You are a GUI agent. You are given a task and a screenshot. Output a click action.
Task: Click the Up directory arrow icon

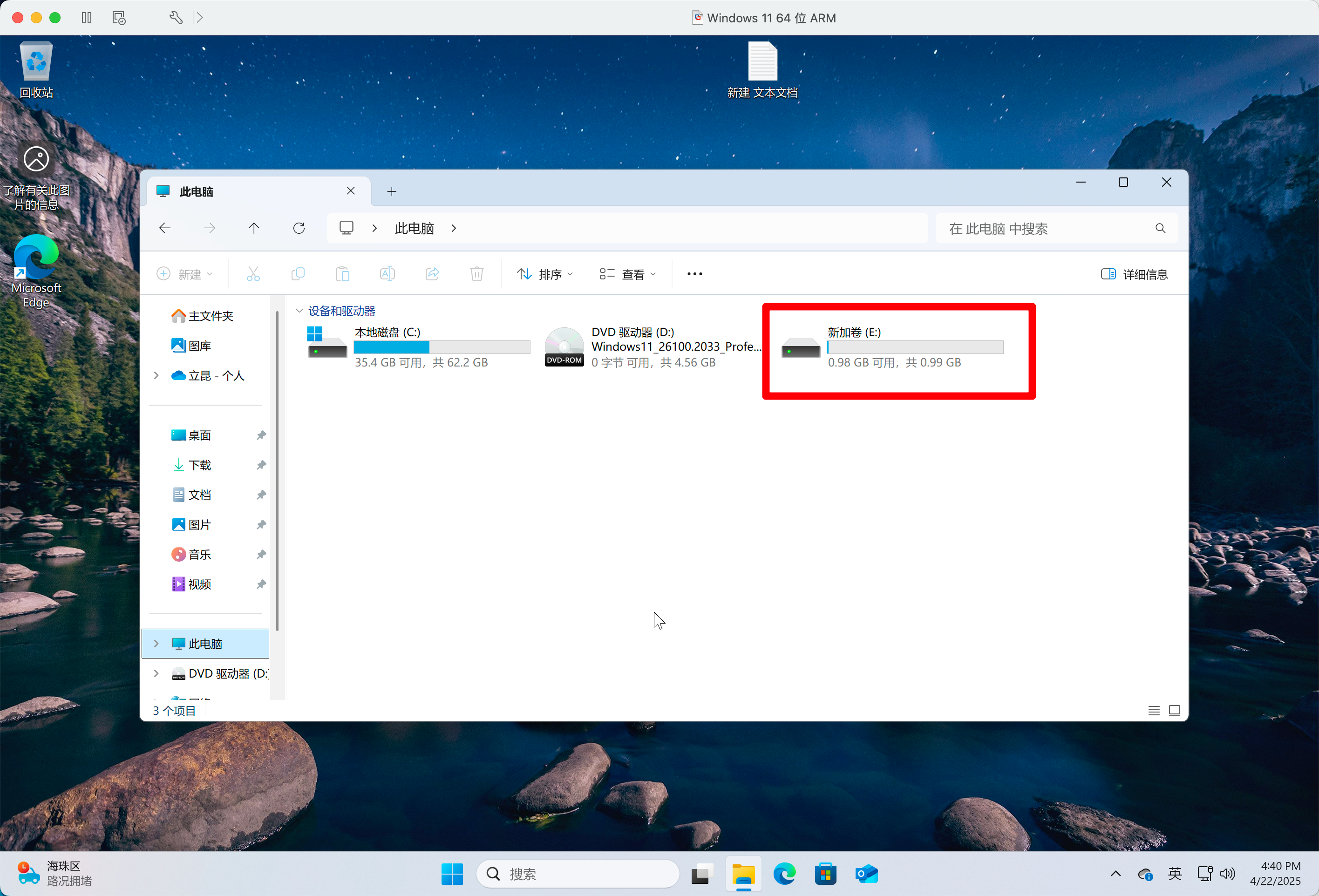click(254, 228)
